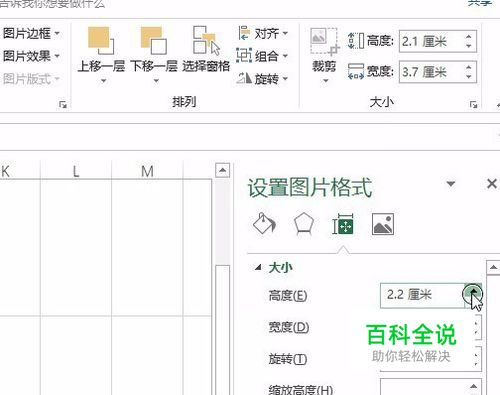The image size is (500, 395).
Task: Switch to Effects pentagon tab
Action: [x=304, y=224]
